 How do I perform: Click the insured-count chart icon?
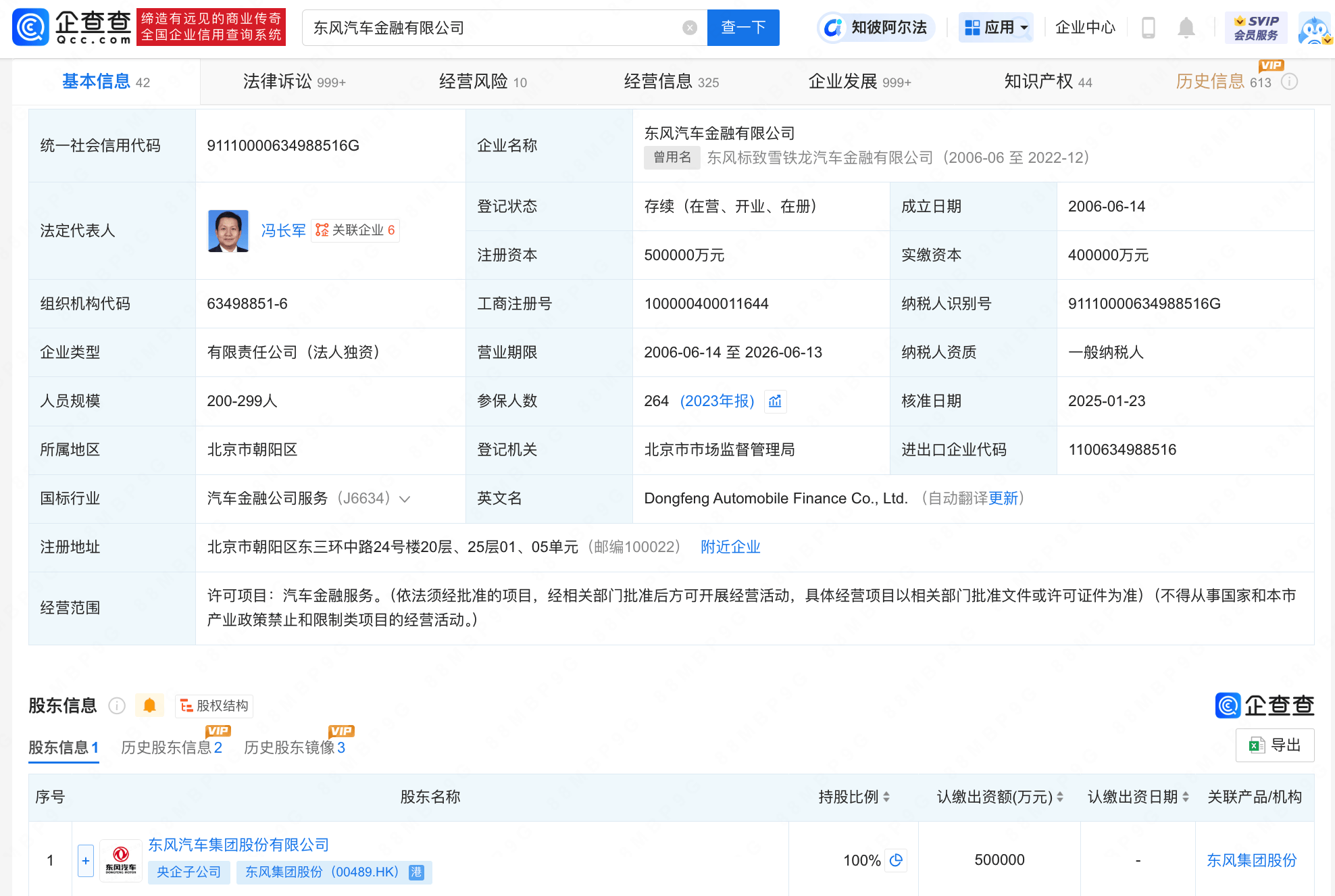775,401
